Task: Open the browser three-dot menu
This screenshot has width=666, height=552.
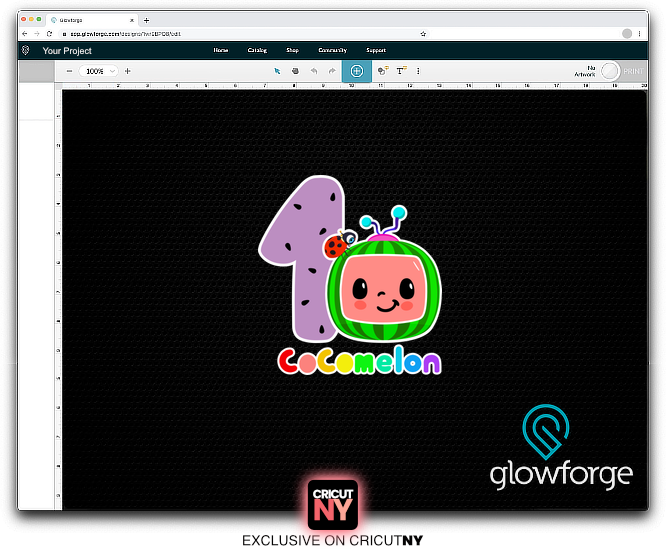Action: (639, 34)
